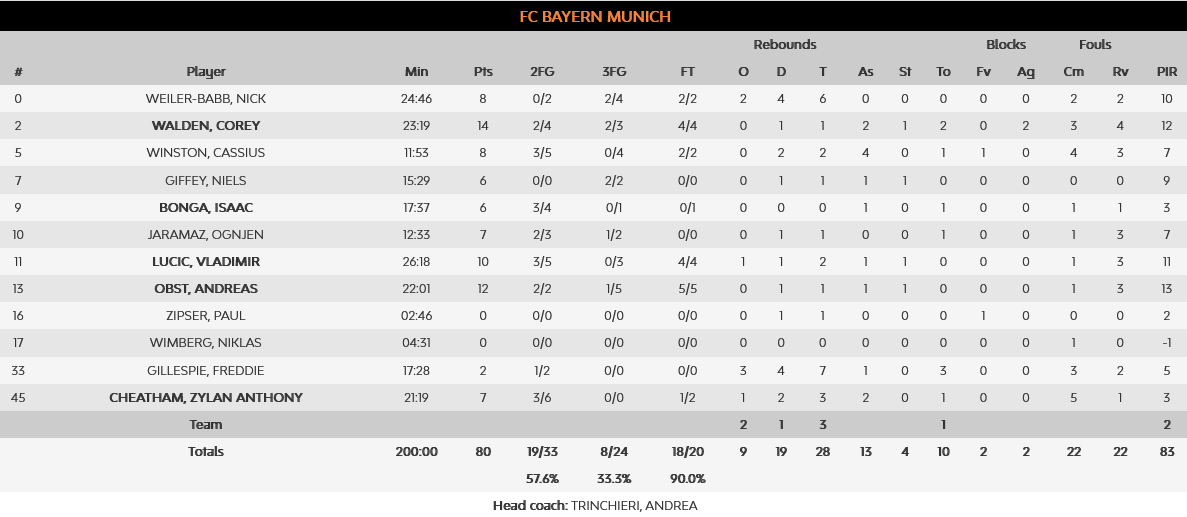Click the FC Bayern Munich title
1187x517 pixels.
(594, 16)
